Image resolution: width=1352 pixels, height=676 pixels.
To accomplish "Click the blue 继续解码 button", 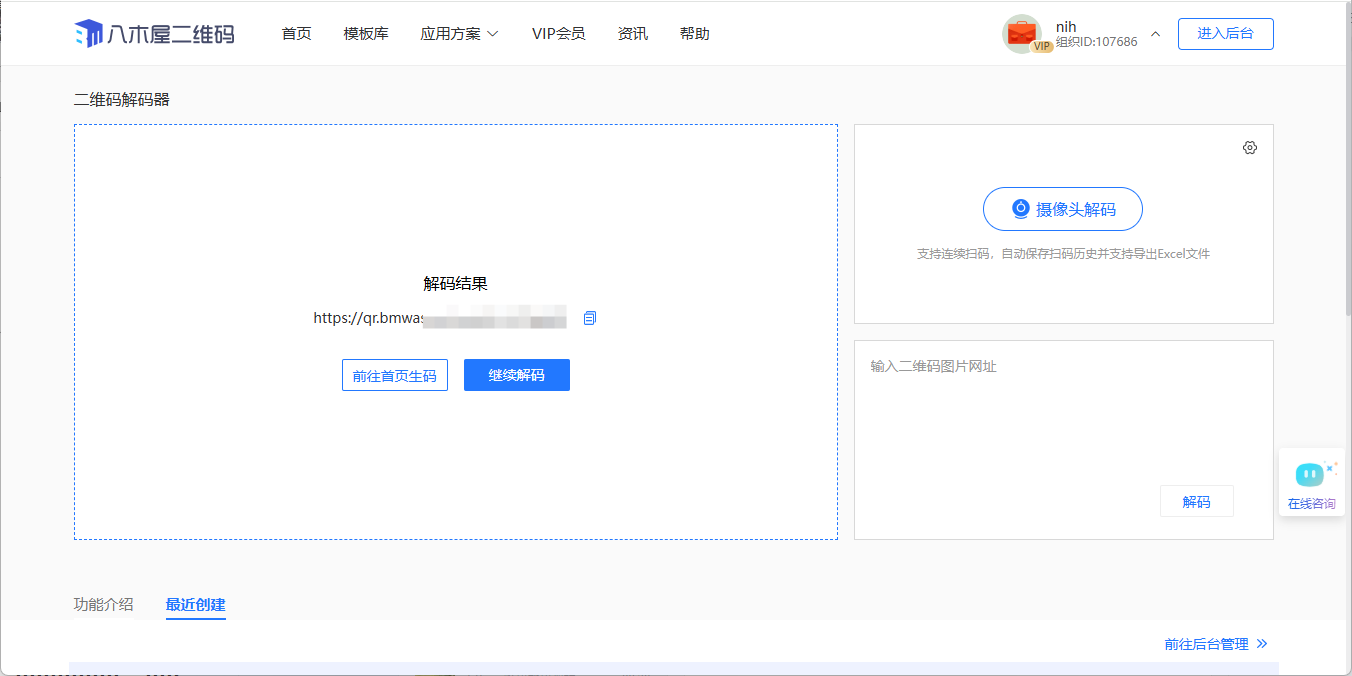I will (516, 376).
